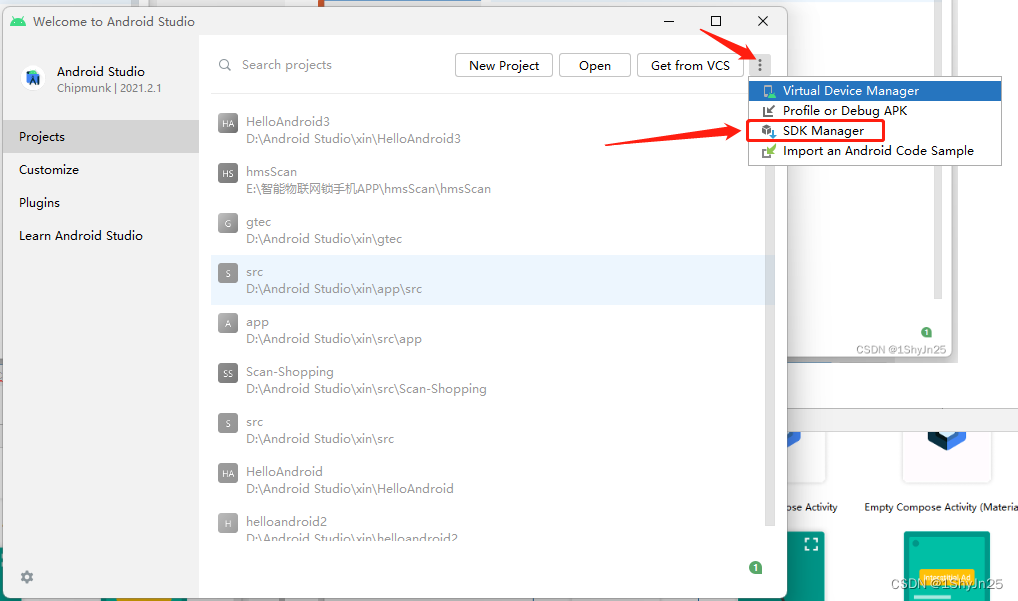
Task: Choose Import an Android Code Sample
Action: 875,150
